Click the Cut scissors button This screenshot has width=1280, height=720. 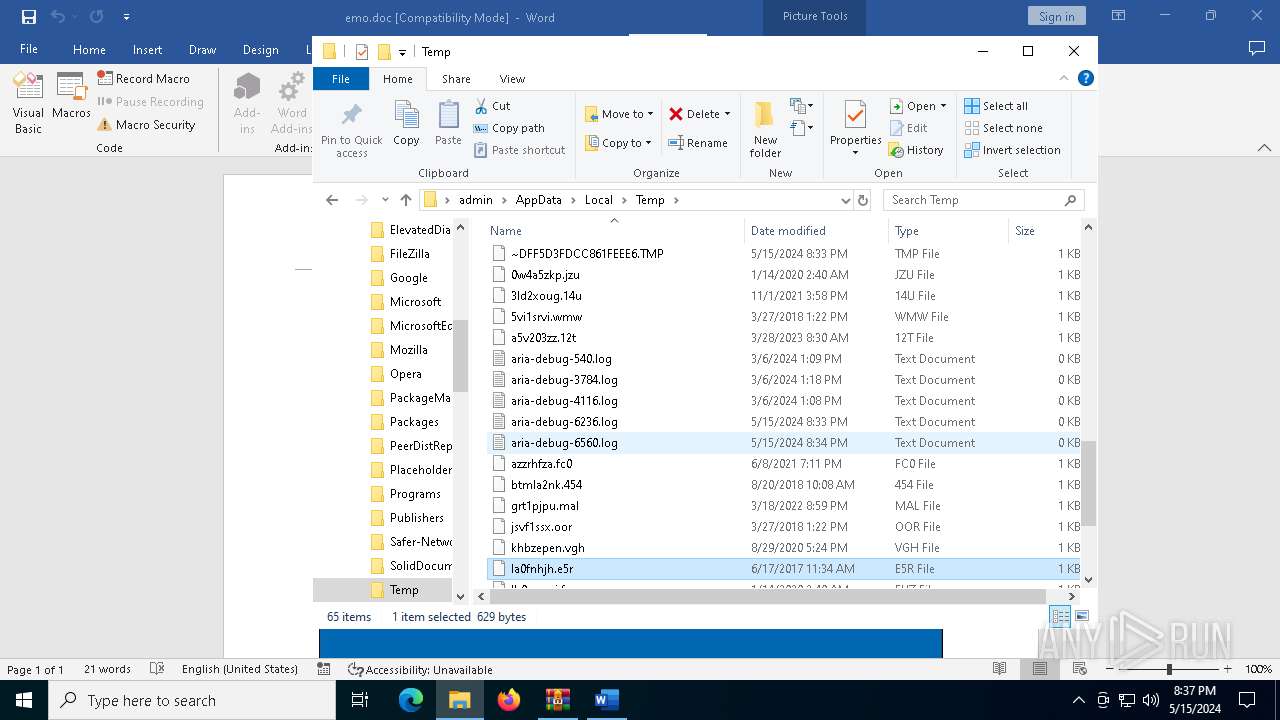[x=492, y=106]
